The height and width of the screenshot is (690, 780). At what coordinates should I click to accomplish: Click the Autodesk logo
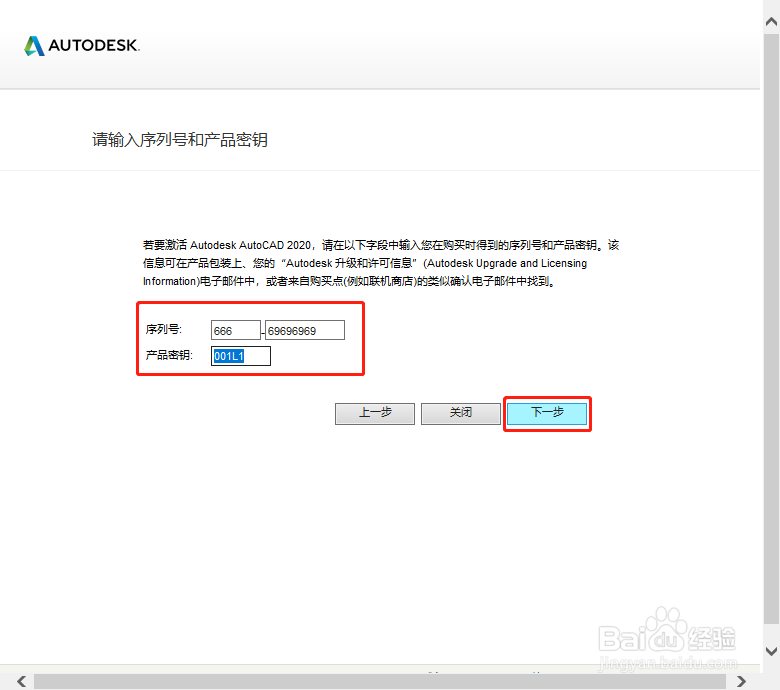[x=82, y=46]
